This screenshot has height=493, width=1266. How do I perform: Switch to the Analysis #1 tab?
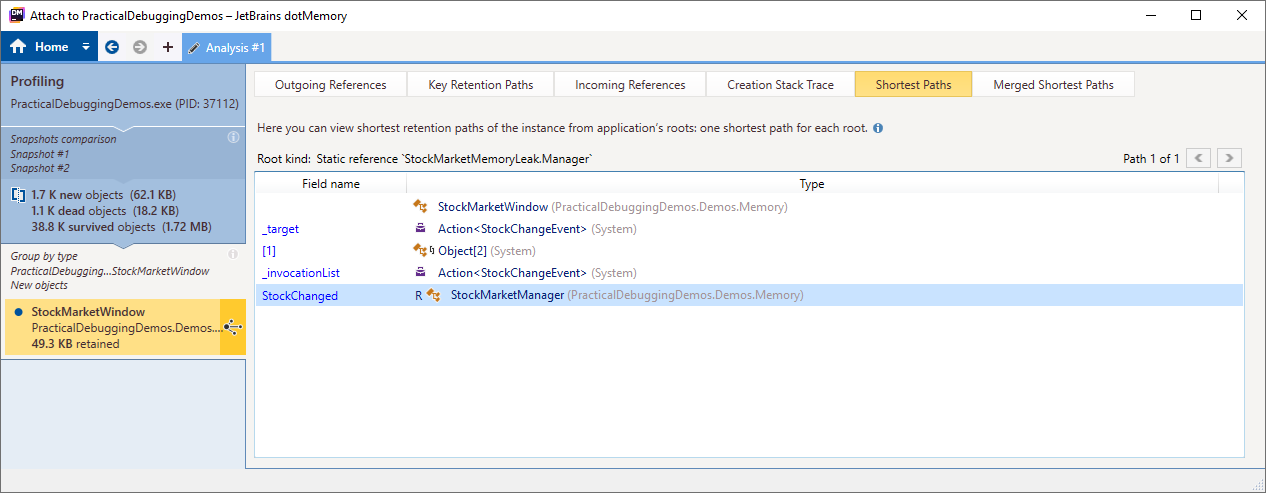[226, 47]
